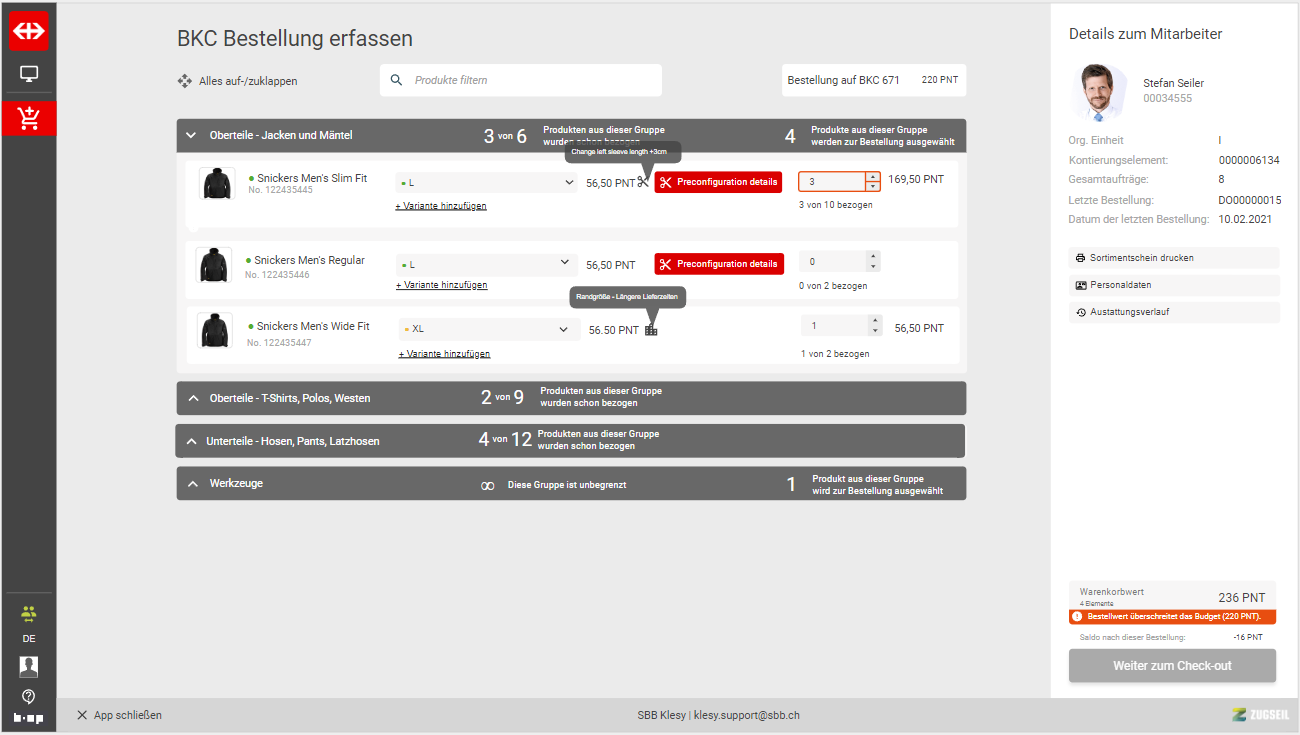1300x735 pixels.
Task: Collapse Oberteile - Jacken und Mäntel group
Action: (x=193, y=135)
